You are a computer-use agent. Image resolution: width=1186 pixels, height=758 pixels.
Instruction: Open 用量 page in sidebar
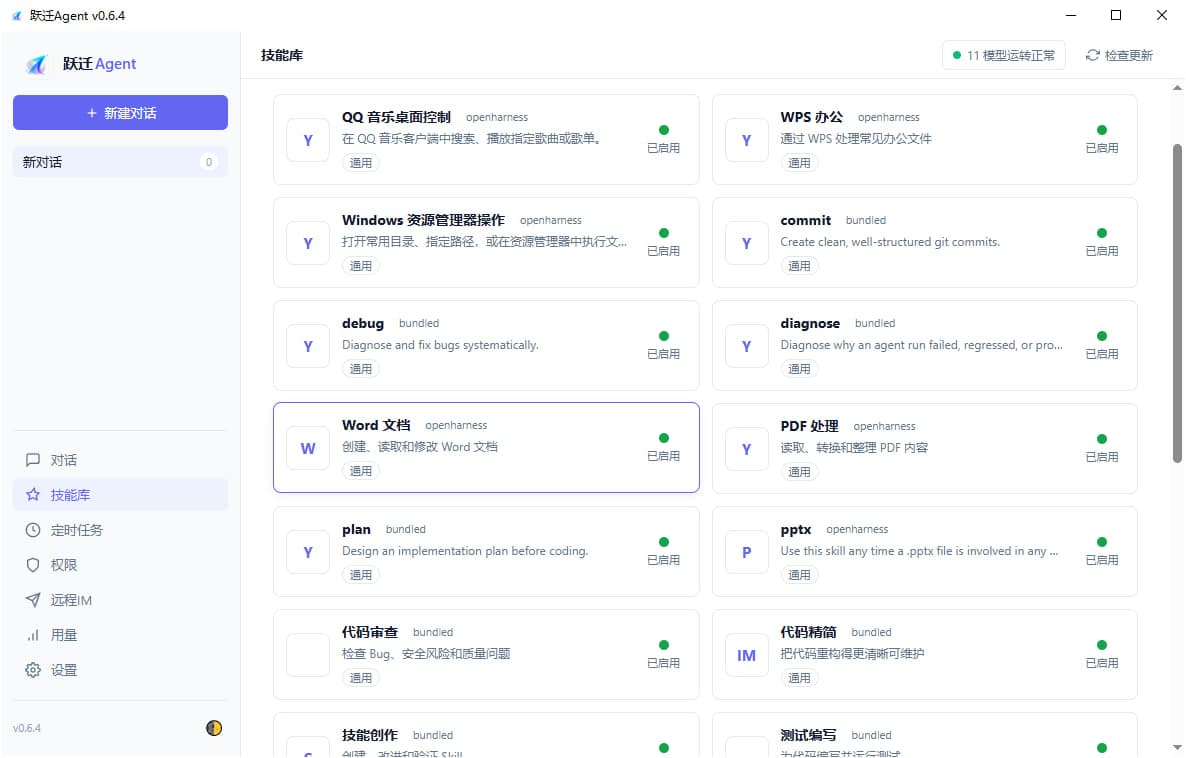pos(120,635)
